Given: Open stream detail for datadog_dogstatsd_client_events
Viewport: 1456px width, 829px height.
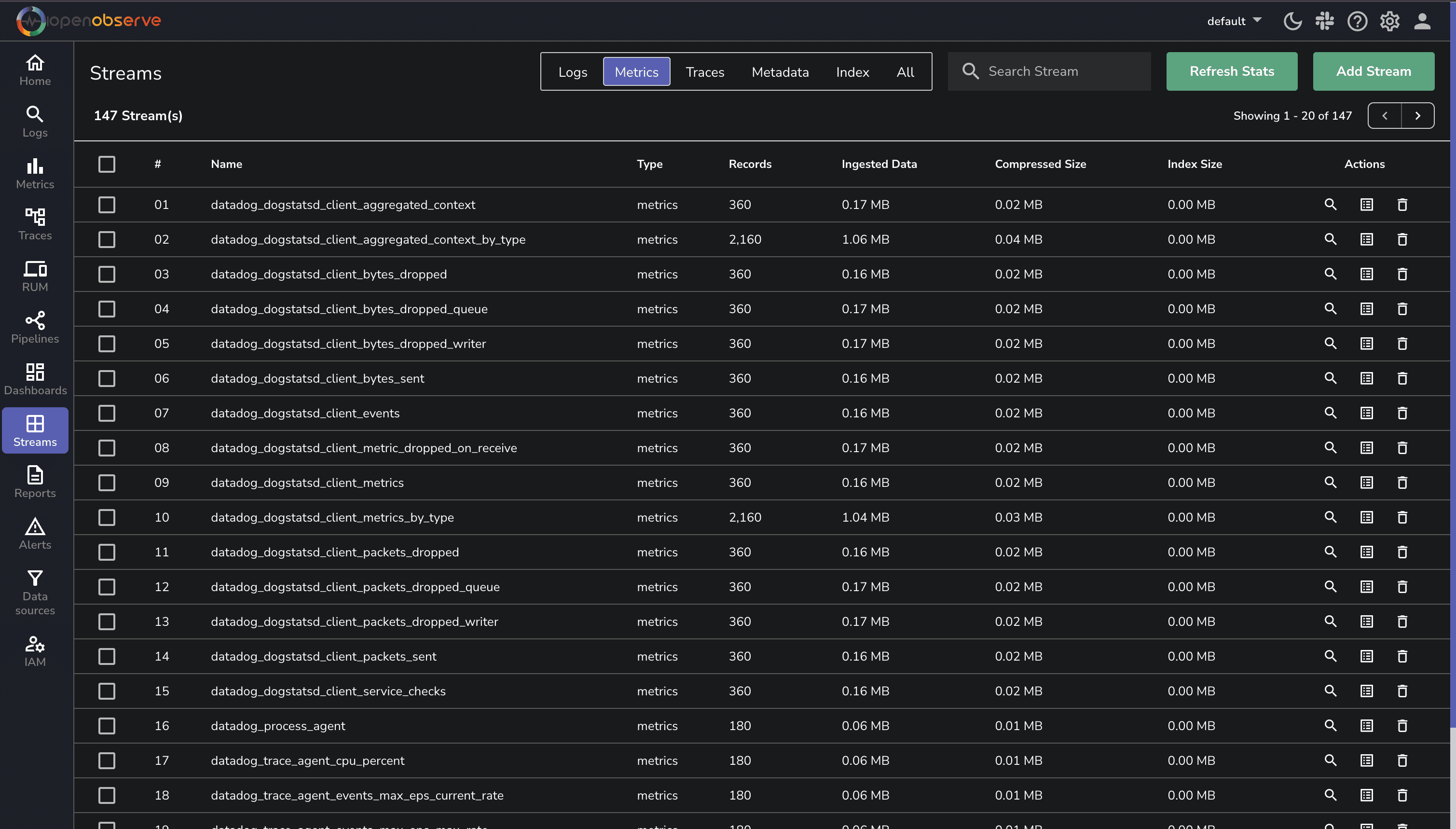Looking at the screenshot, I should (x=1366, y=413).
